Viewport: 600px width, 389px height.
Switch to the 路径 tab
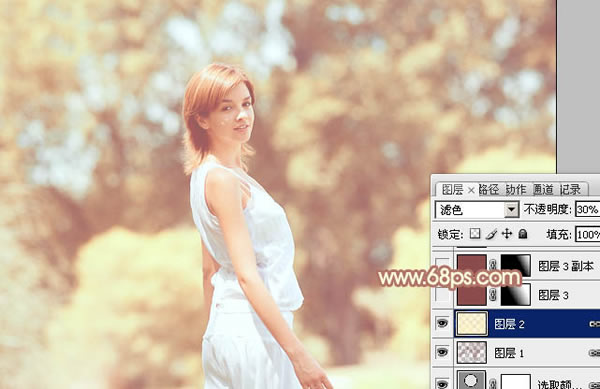(489, 189)
